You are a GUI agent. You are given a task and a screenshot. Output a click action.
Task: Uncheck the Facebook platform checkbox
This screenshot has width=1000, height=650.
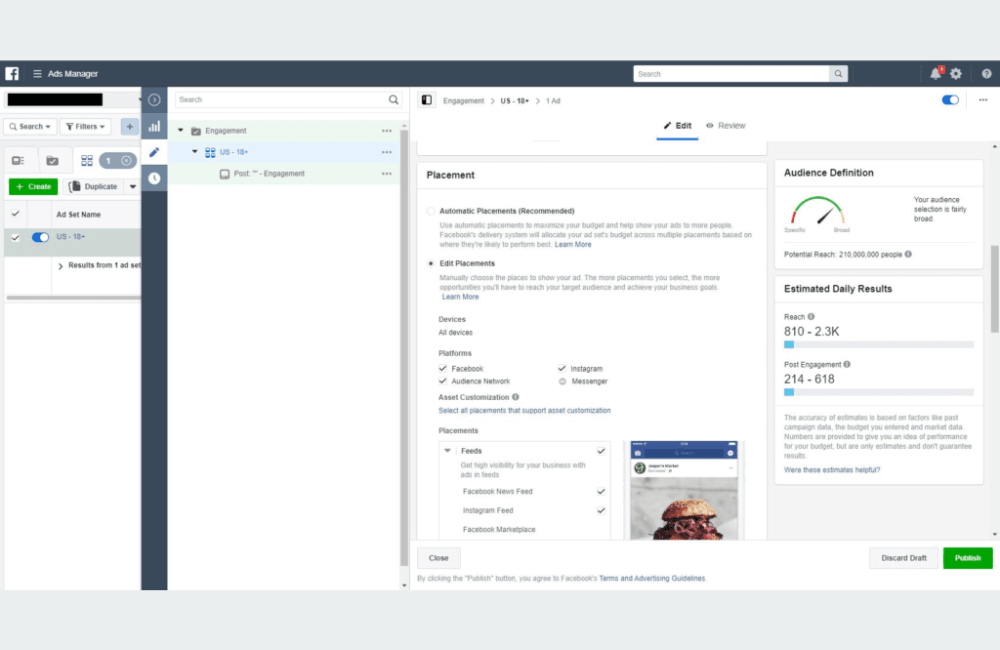[443, 369]
